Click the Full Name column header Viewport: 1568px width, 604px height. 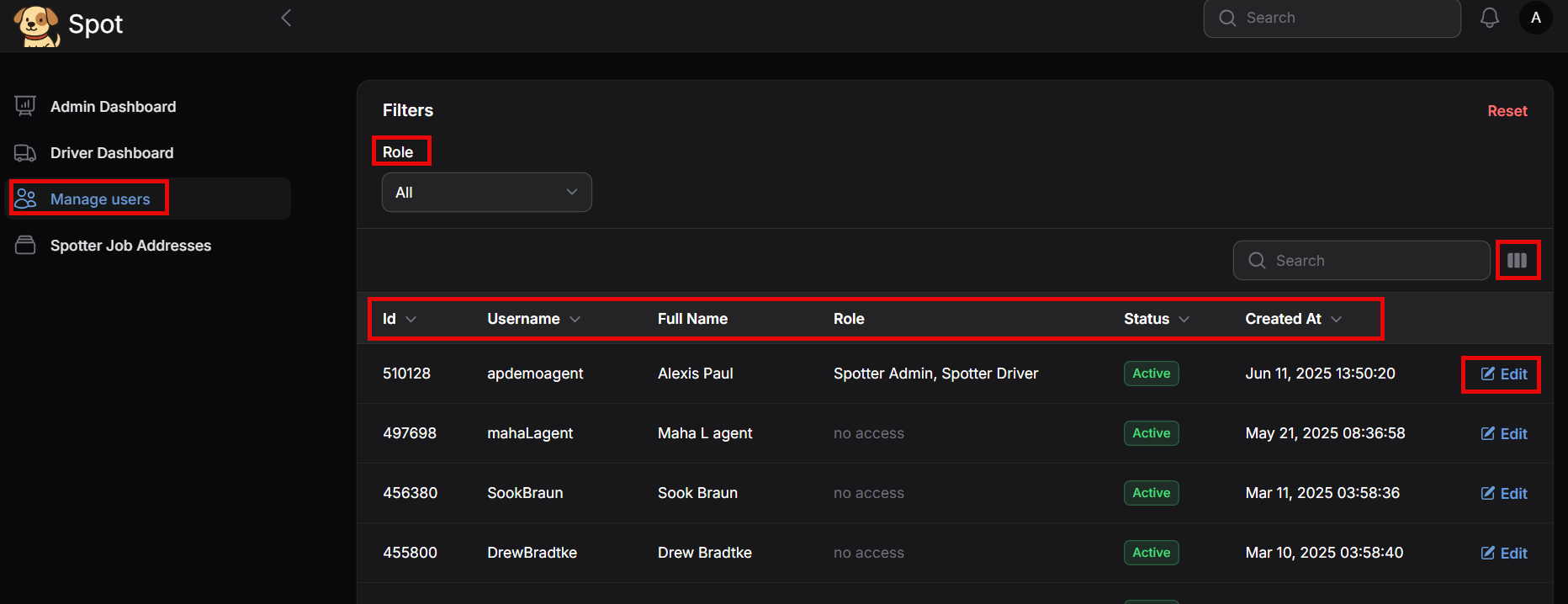point(692,319)
